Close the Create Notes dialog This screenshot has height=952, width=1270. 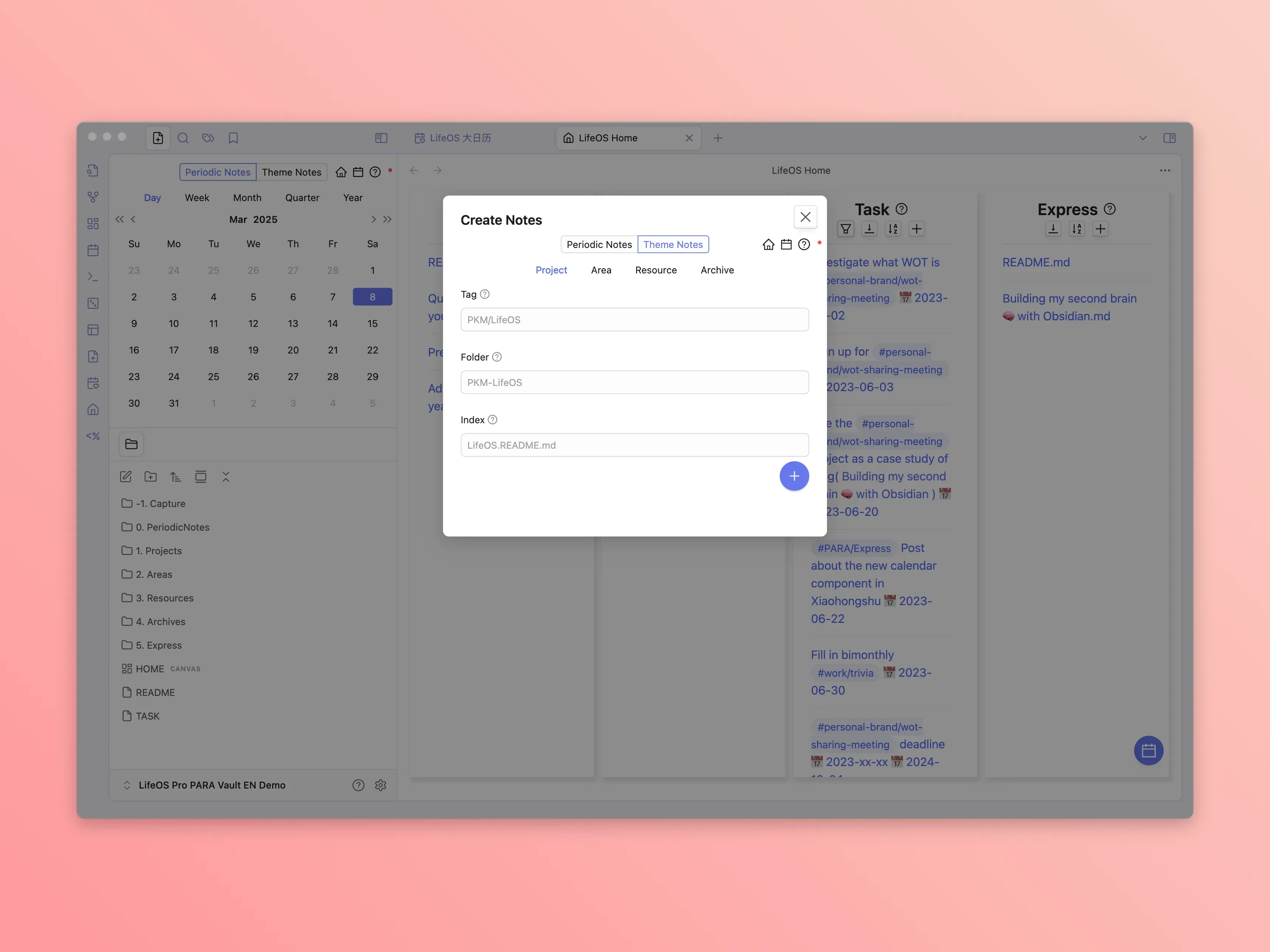805,217
